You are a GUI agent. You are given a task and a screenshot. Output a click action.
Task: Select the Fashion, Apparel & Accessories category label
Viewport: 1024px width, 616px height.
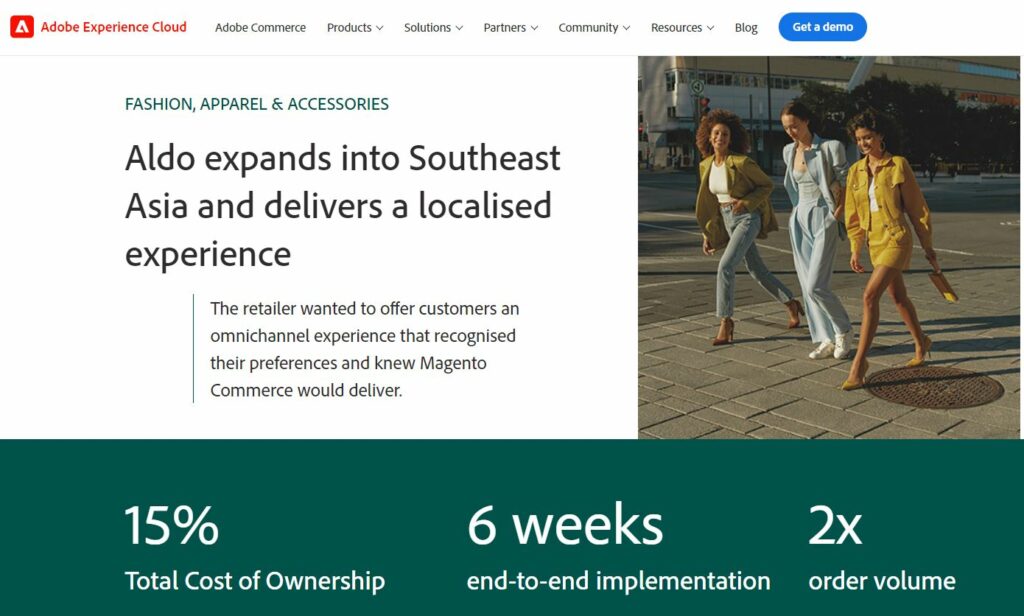point(257,104)
